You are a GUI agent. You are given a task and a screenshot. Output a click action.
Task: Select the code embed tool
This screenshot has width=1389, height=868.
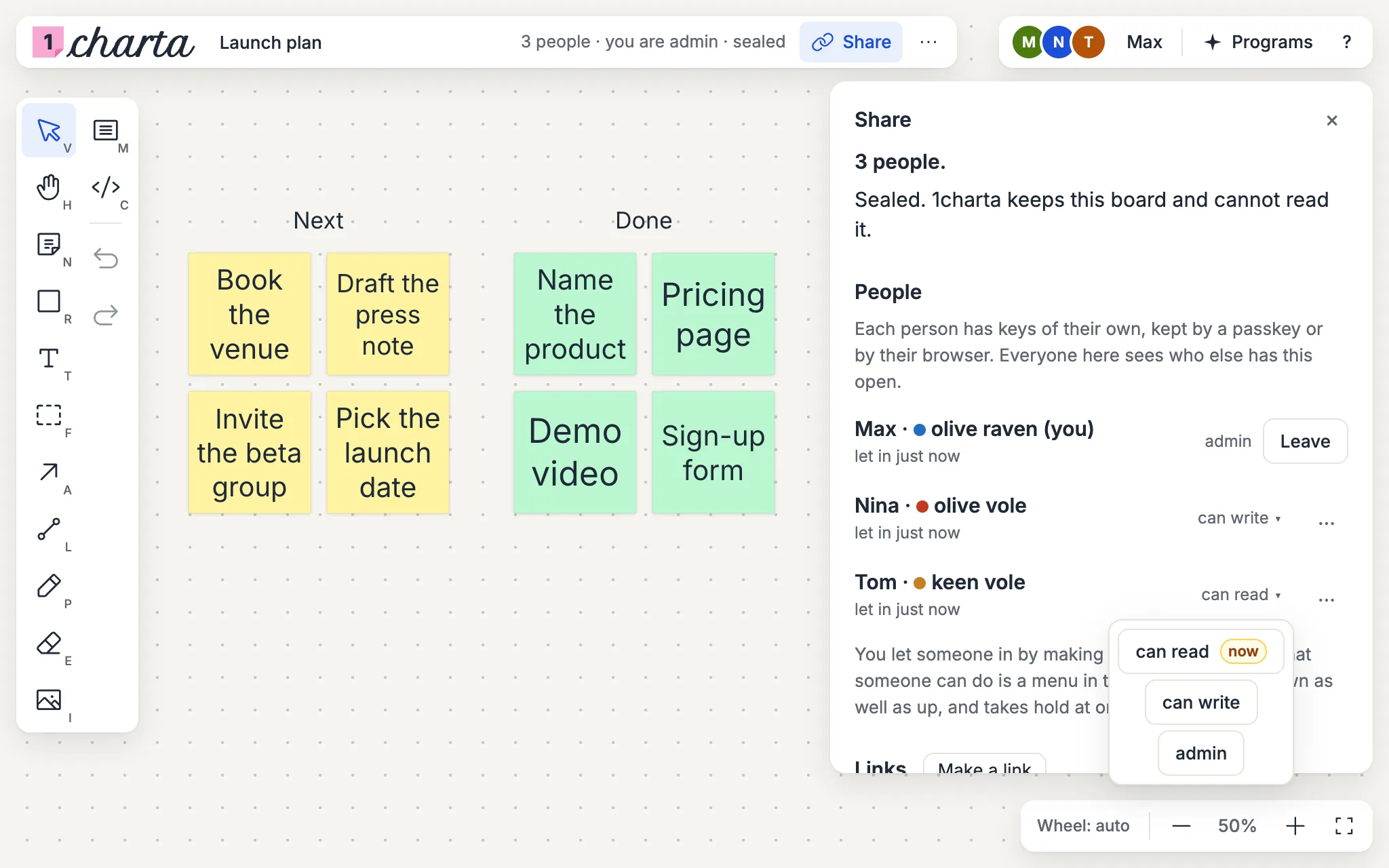106,187
